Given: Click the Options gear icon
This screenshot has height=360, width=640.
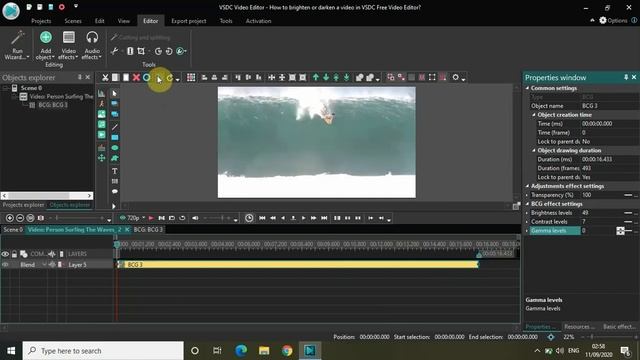Looking at the screenshot, I should coord(603,20).
